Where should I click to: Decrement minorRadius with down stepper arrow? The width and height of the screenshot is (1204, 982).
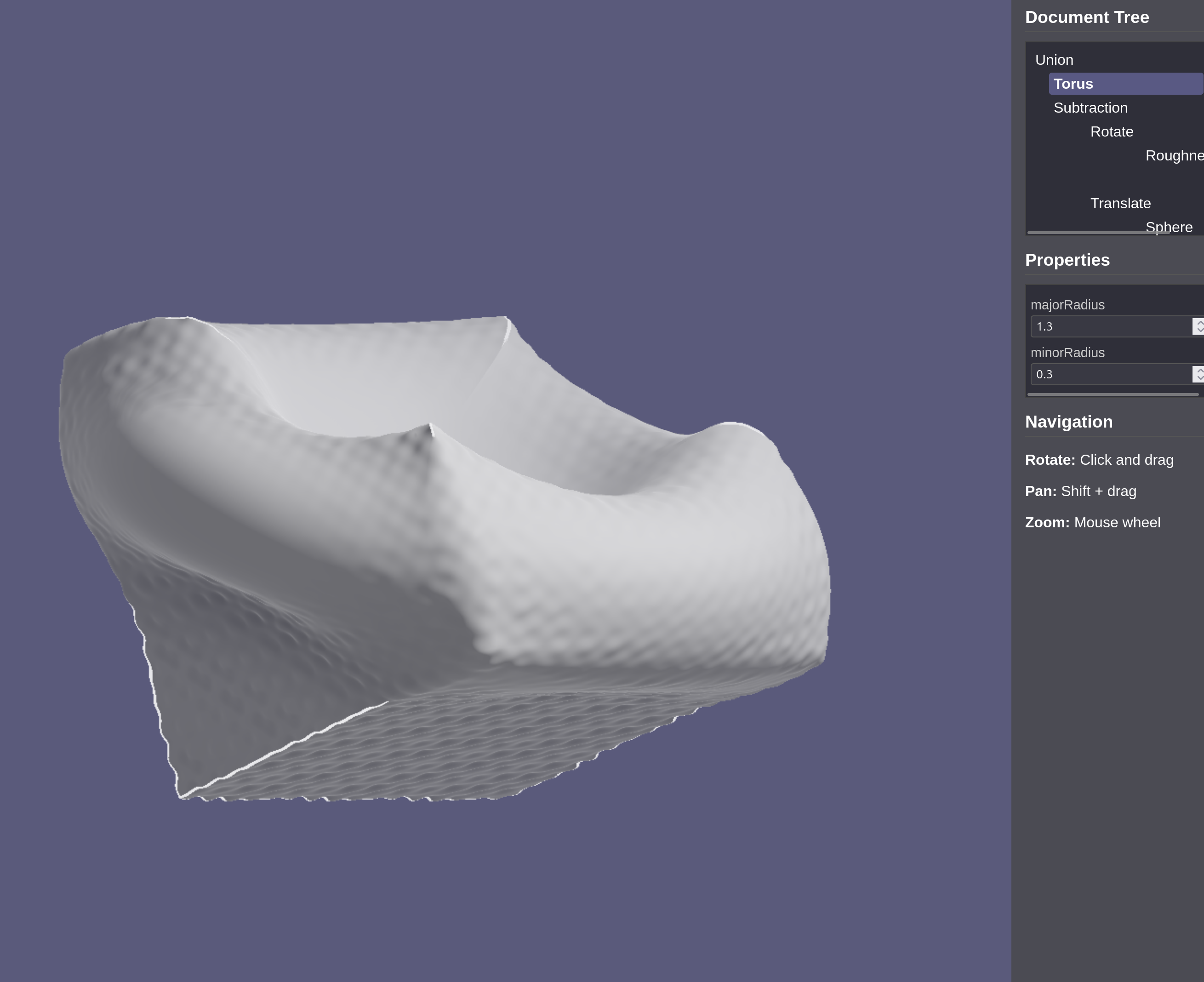click(x=1199, y=378)
